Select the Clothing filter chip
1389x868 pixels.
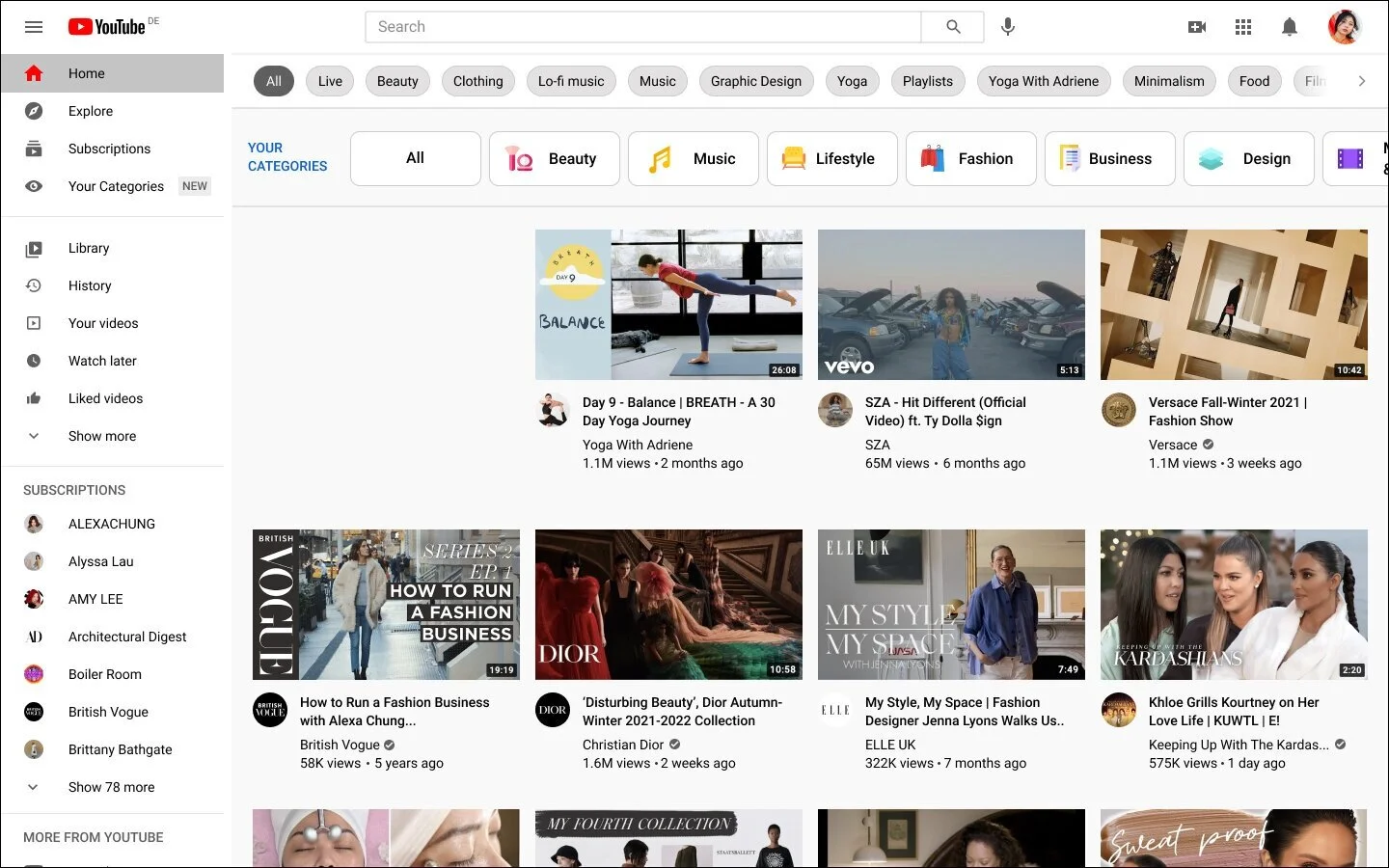click(x=478, y=81)
